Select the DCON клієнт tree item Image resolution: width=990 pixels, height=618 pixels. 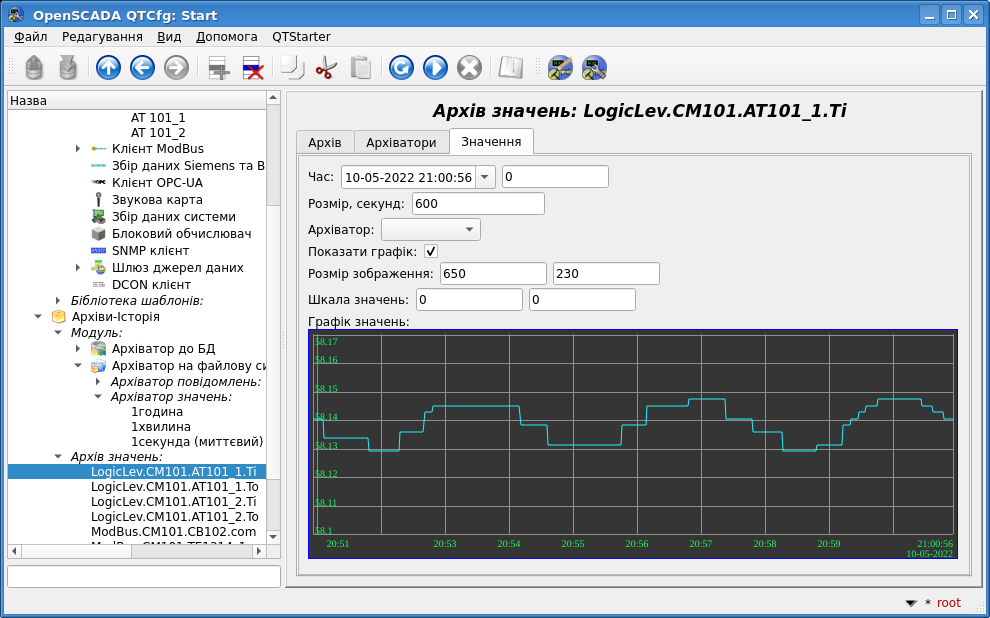click(x=152, y=285)
